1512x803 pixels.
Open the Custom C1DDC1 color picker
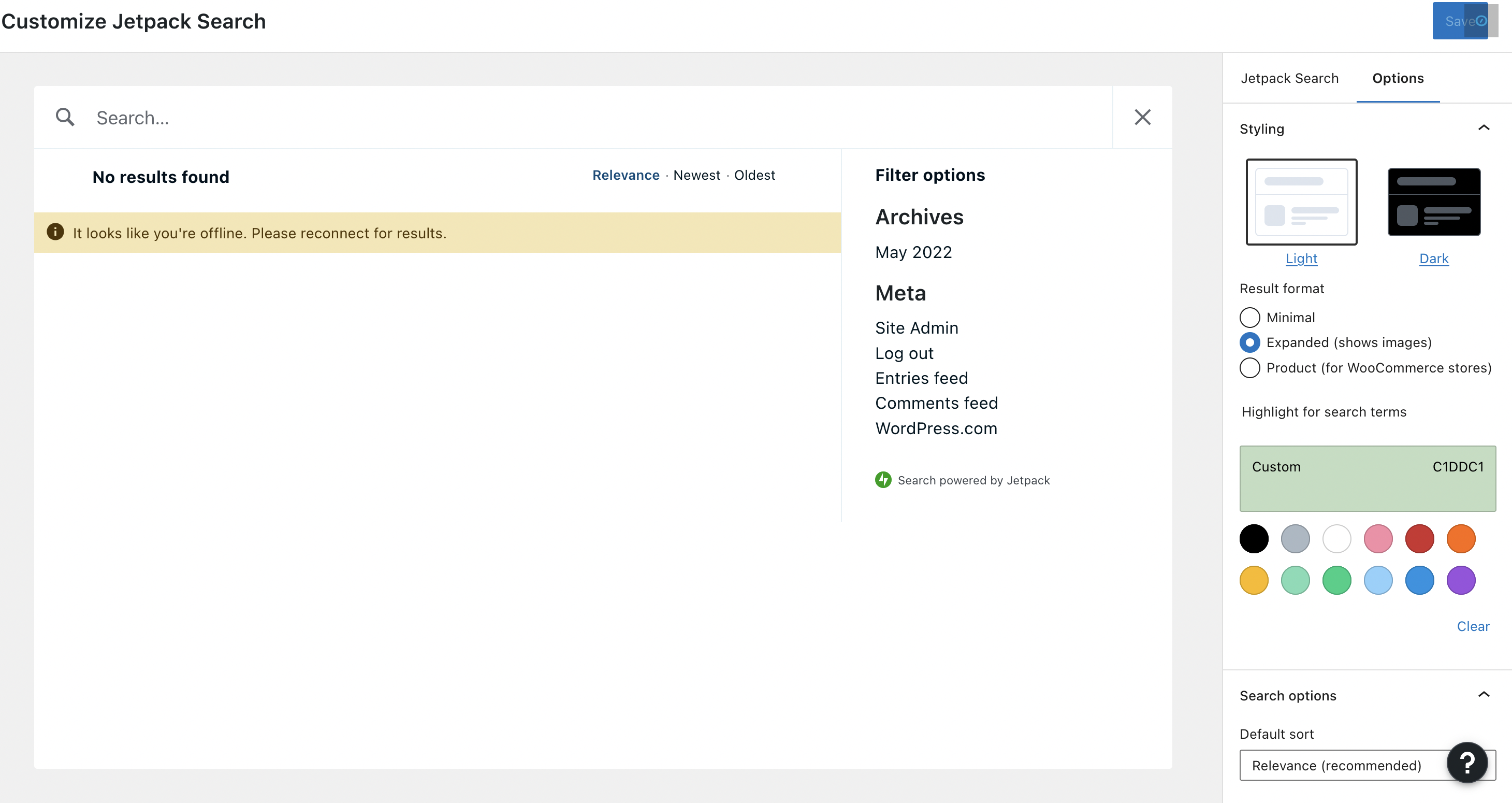tap(1368, 478)
